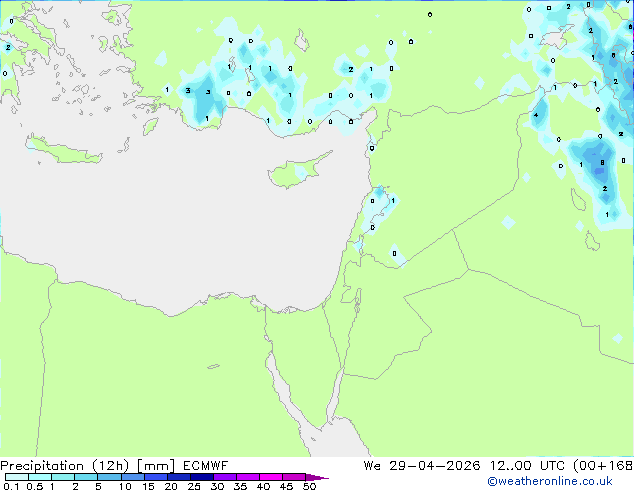Click the Crete island on the map

coord(63,150)
